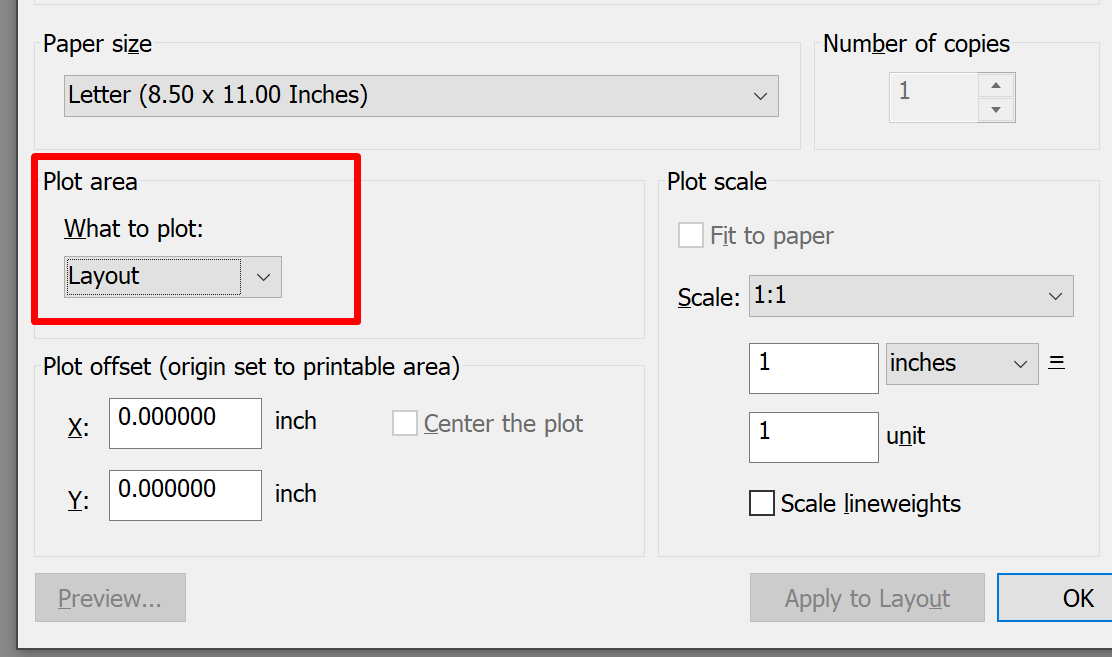Click the inches value field in Plot scale
This screenshot has height=657, width=1112.
click(812, 368)
